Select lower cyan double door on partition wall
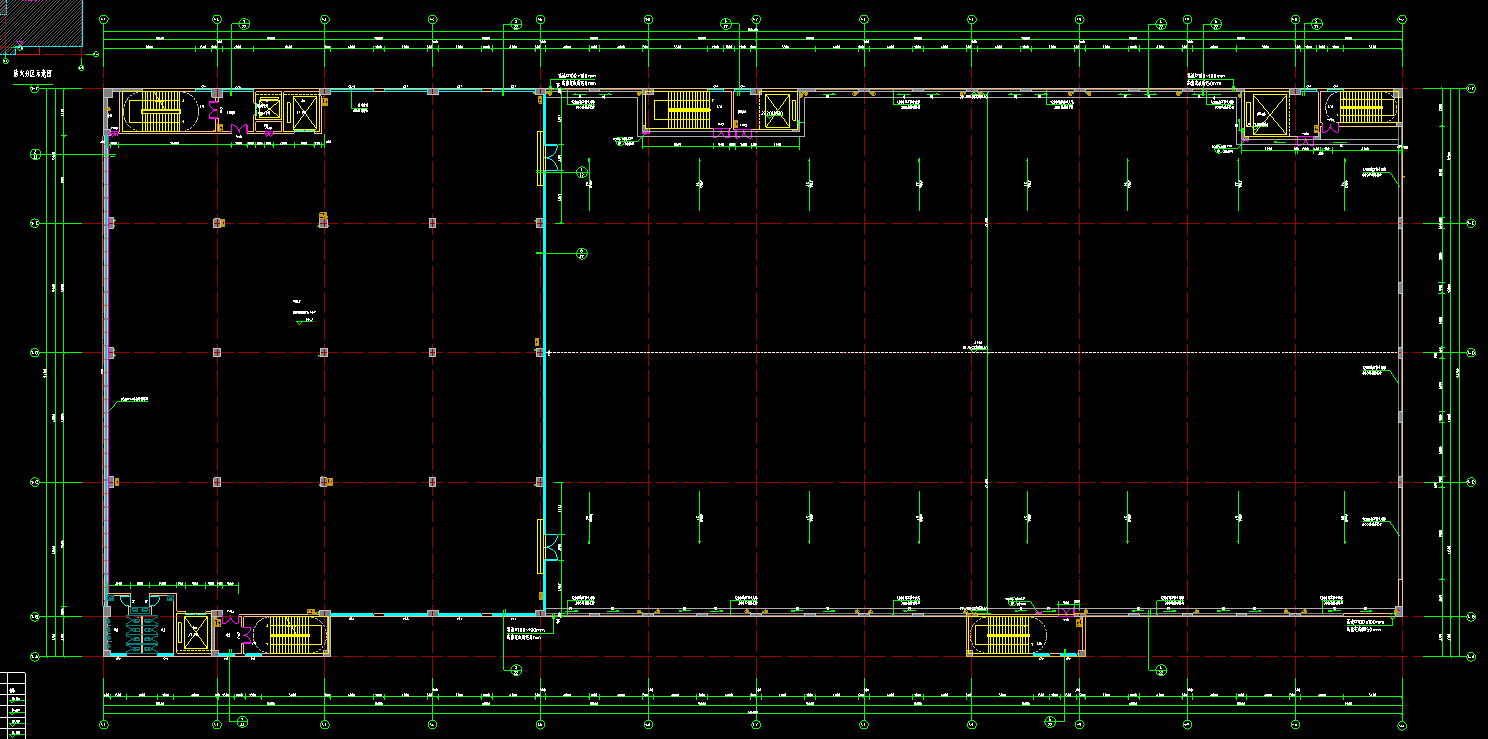Image resolution: width=1488 pixels, height=739 pixels. pos(549,543)
